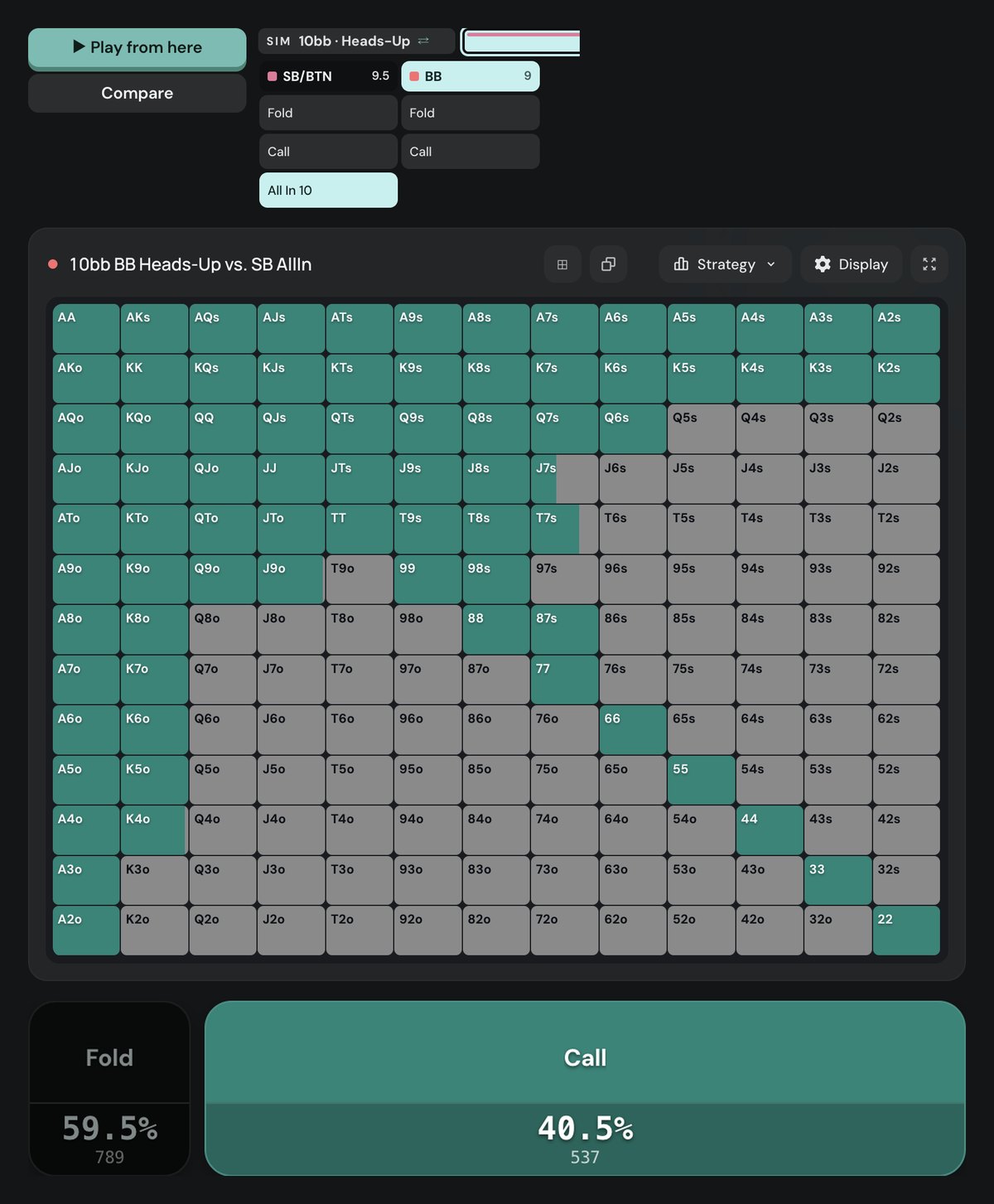The image size is (994, 1204).
Task: Open the Strategy dropdown
Action: coord(726,264)
